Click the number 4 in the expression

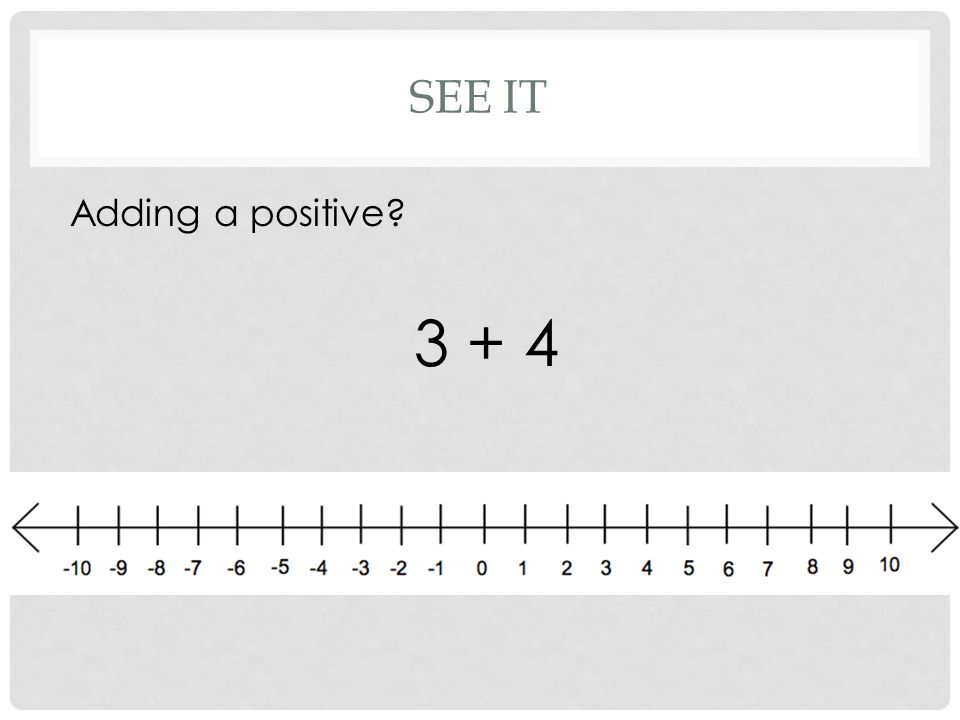pyautogui.click(x=542, y=343)
